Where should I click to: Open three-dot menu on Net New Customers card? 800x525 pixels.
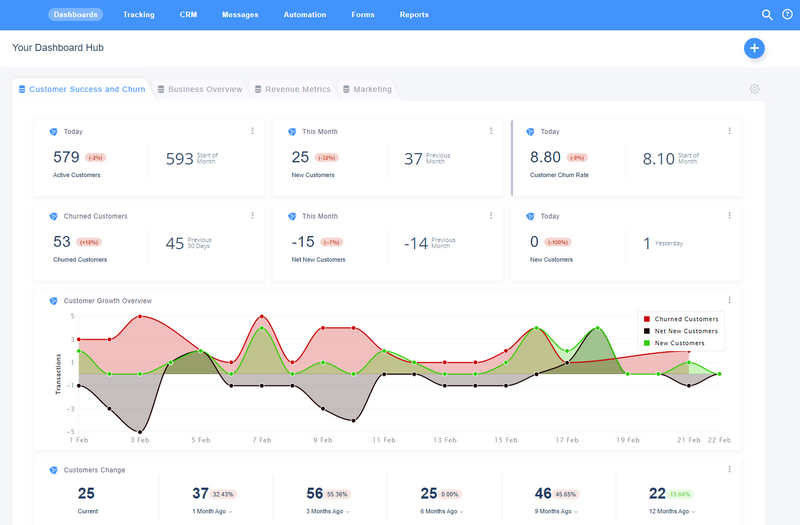[x=491, y=215]
